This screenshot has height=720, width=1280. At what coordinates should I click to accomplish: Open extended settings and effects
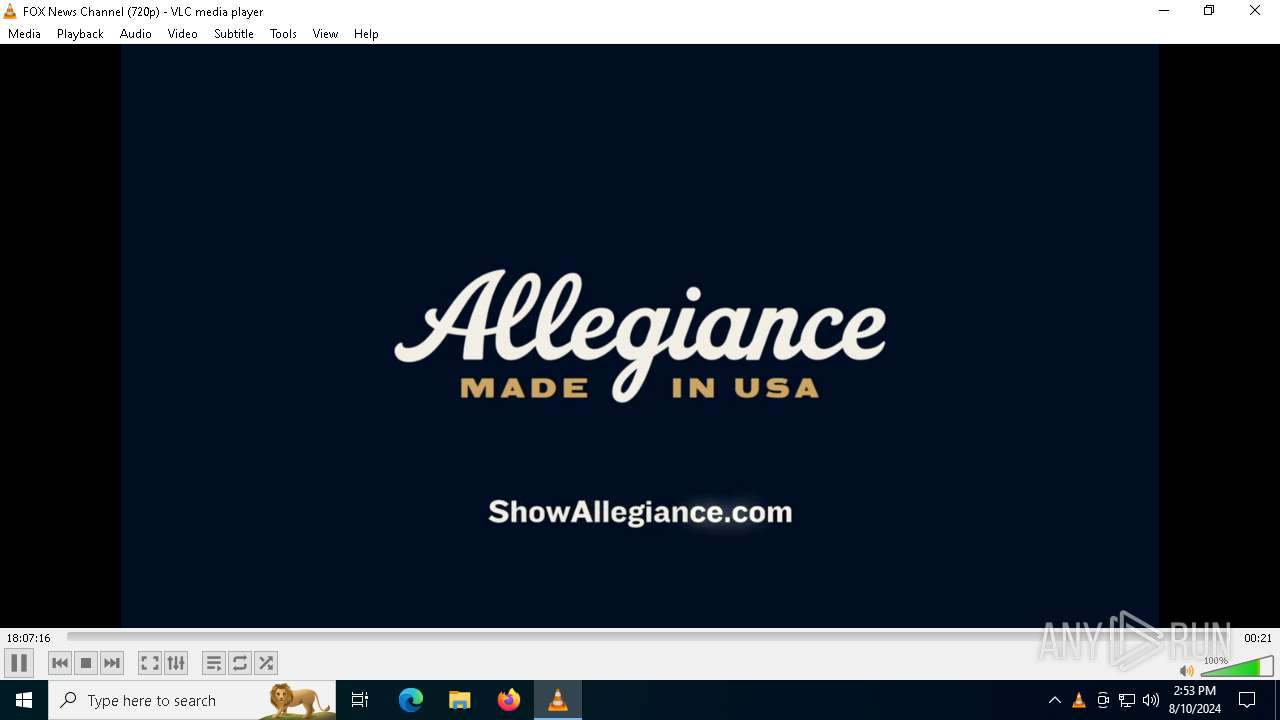(x=176, y=663)
